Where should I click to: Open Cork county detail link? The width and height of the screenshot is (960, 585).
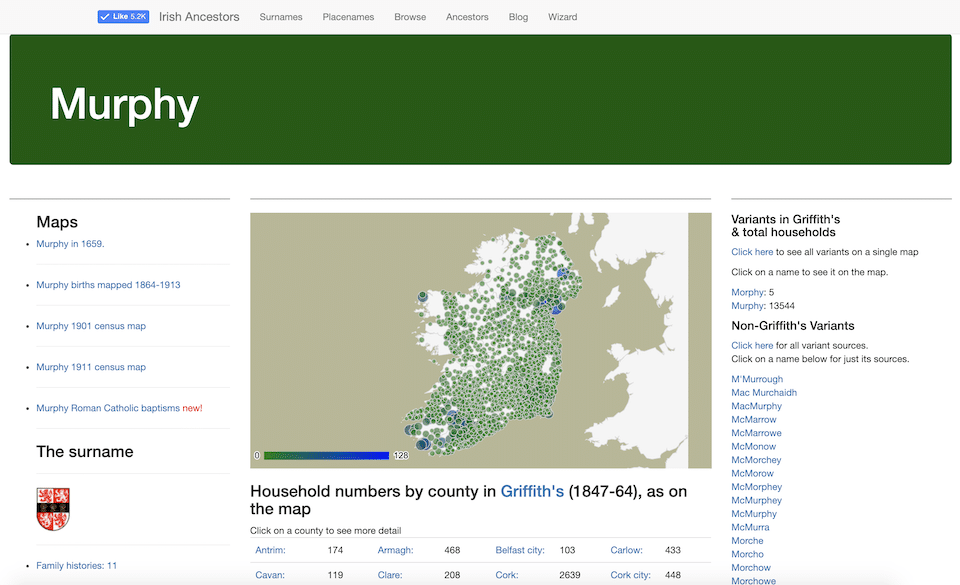coord(507,575)
